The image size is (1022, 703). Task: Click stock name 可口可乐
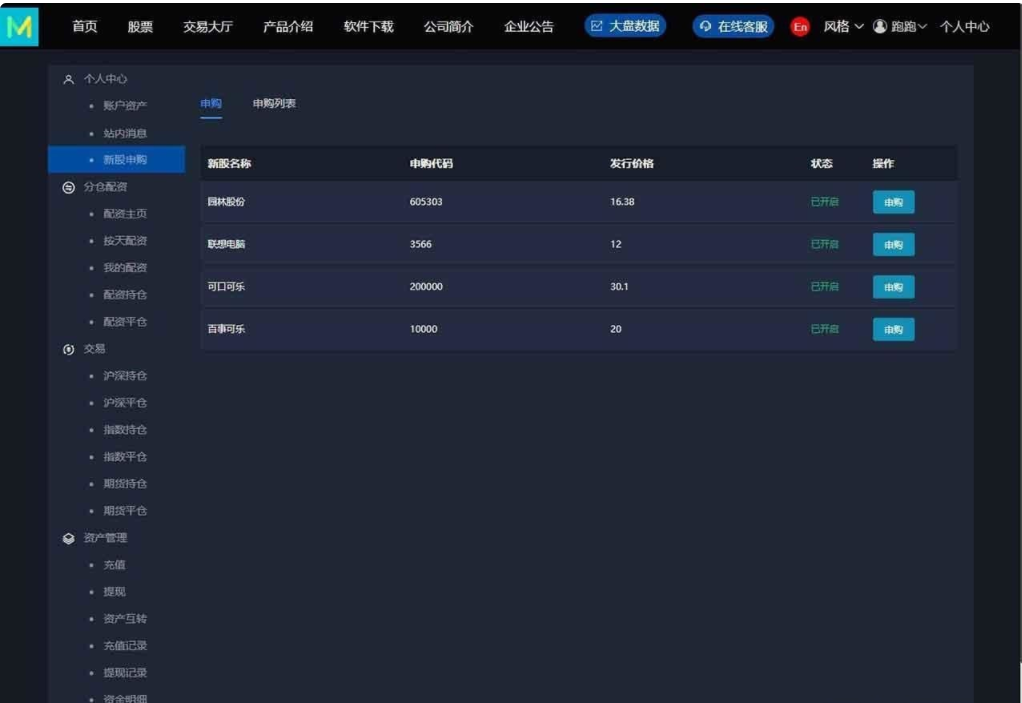coord(226,287)
